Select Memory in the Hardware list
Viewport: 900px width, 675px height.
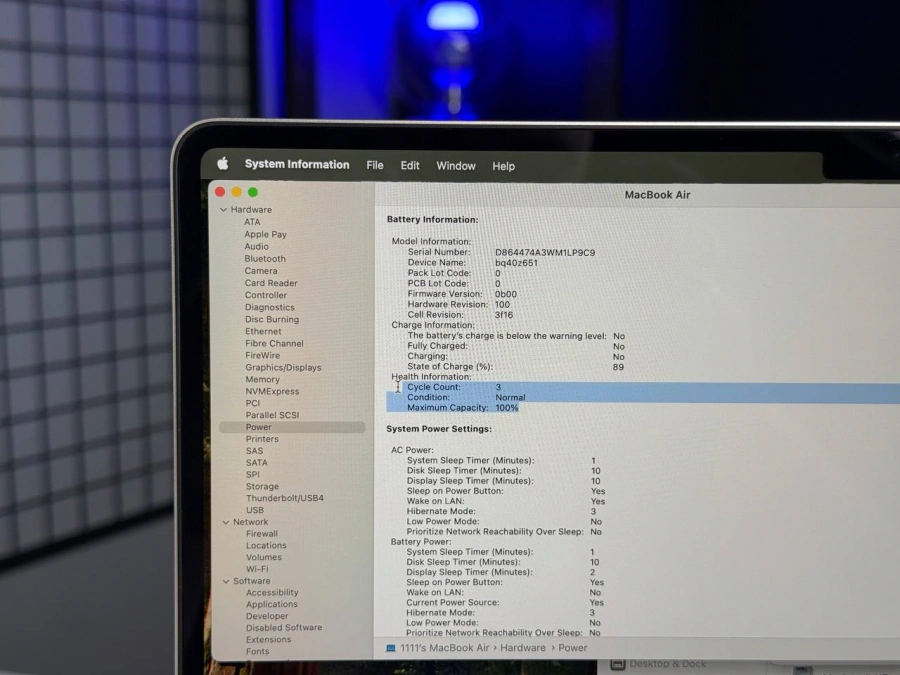tap(263, 379)
